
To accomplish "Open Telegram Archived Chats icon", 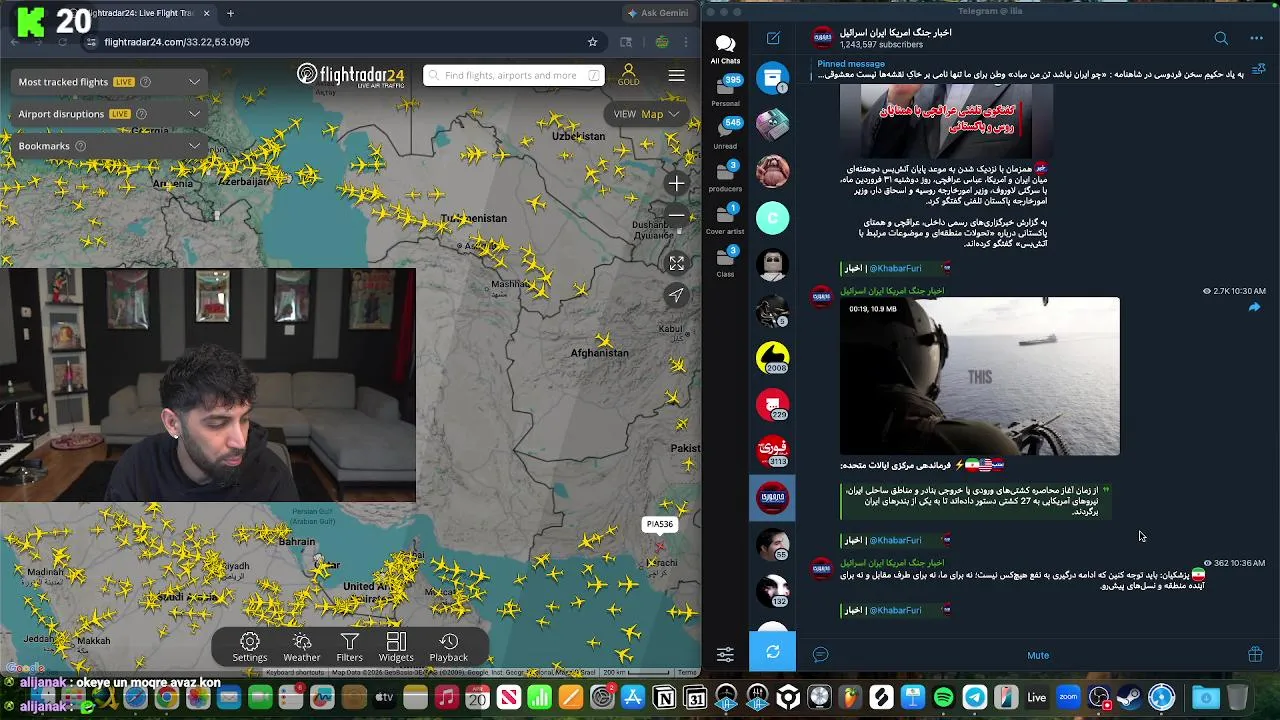I will 773,78.
